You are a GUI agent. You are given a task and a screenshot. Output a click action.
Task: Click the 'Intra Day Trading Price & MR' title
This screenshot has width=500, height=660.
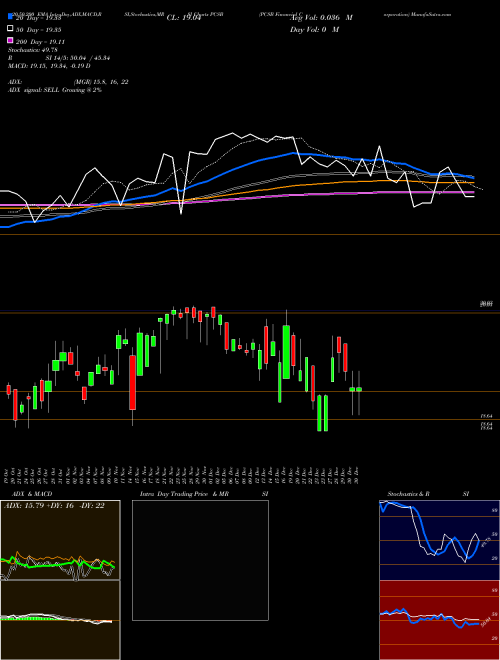coord(184,494)
